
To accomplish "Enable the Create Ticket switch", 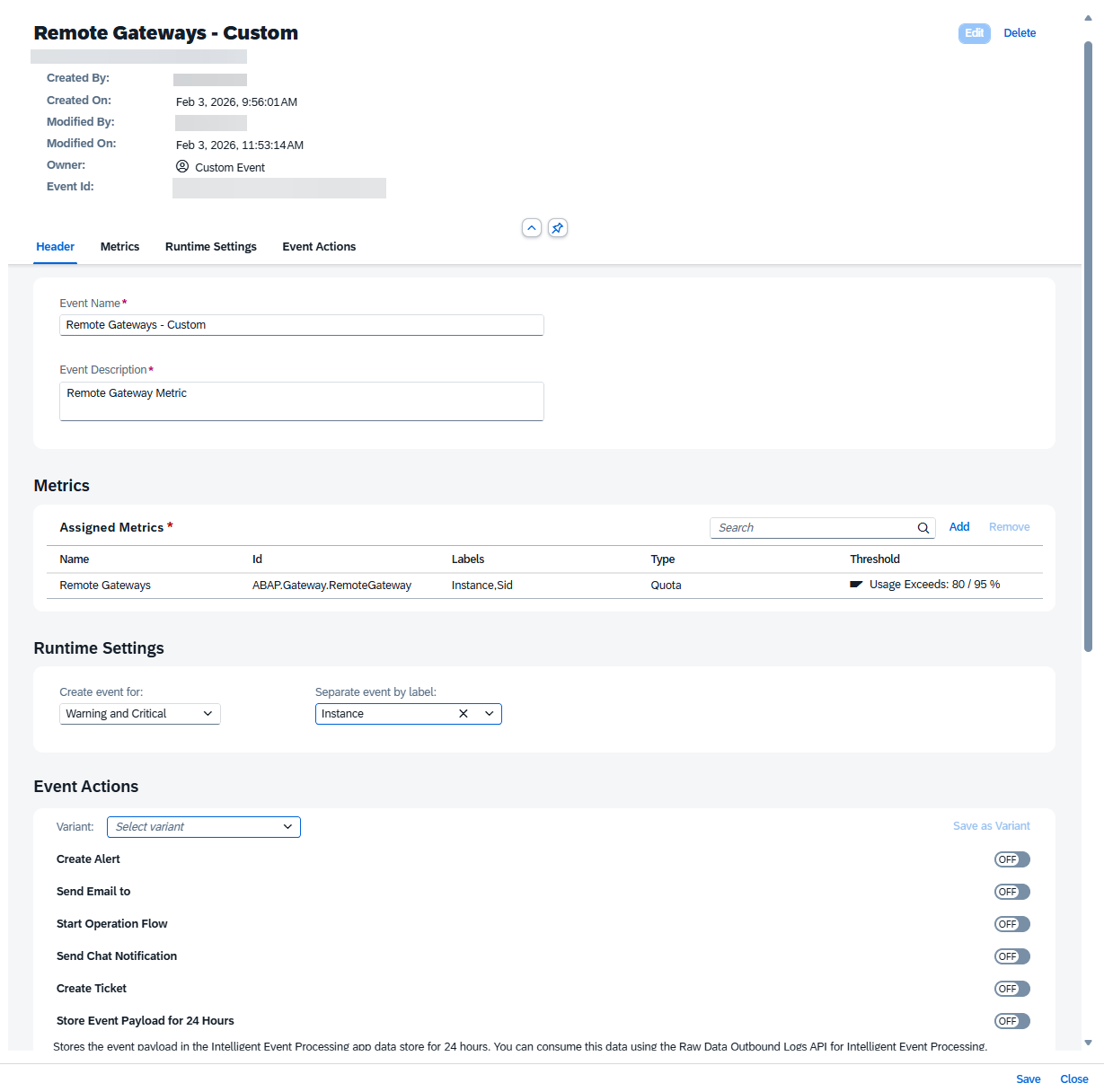I will 1011,989.
